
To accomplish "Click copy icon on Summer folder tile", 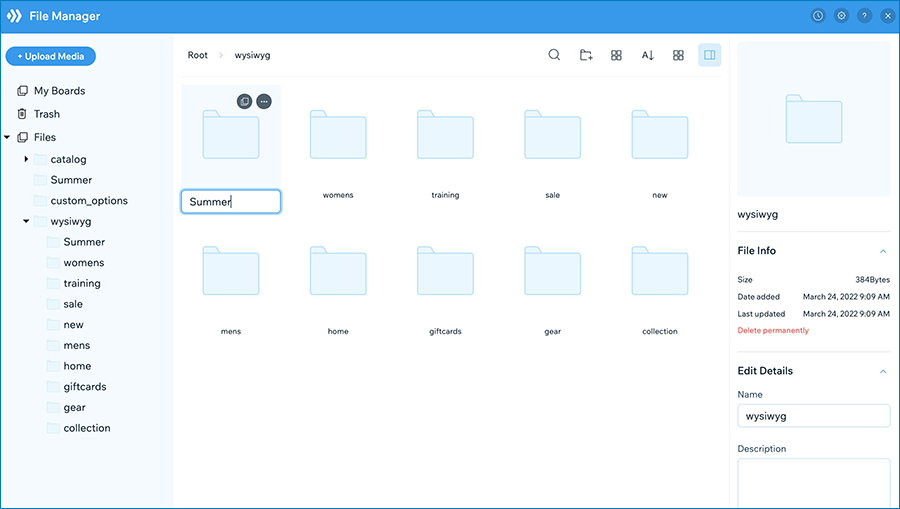I will click(245, 102).
